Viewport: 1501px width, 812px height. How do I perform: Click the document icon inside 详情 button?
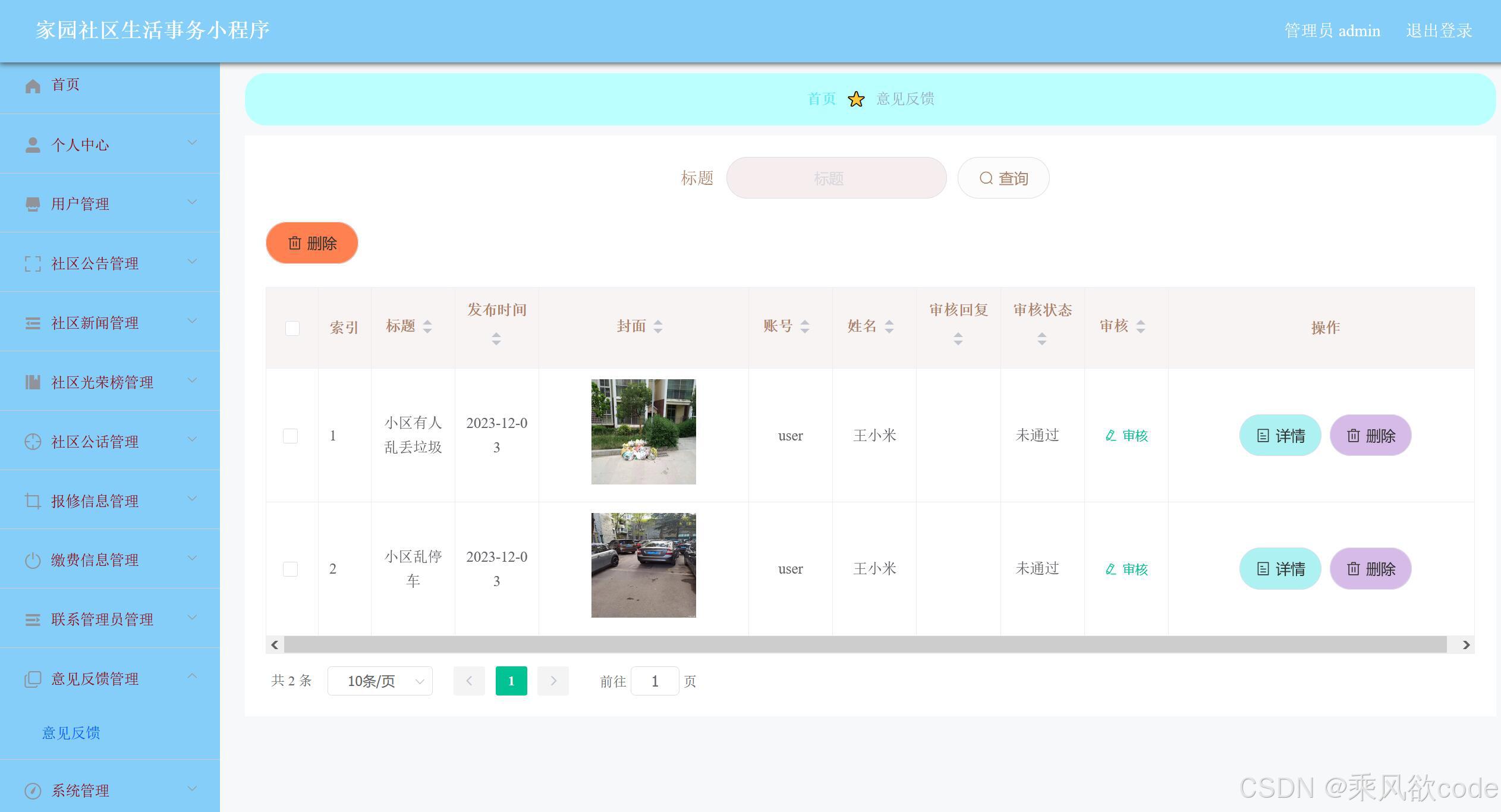click(1264, 435)
